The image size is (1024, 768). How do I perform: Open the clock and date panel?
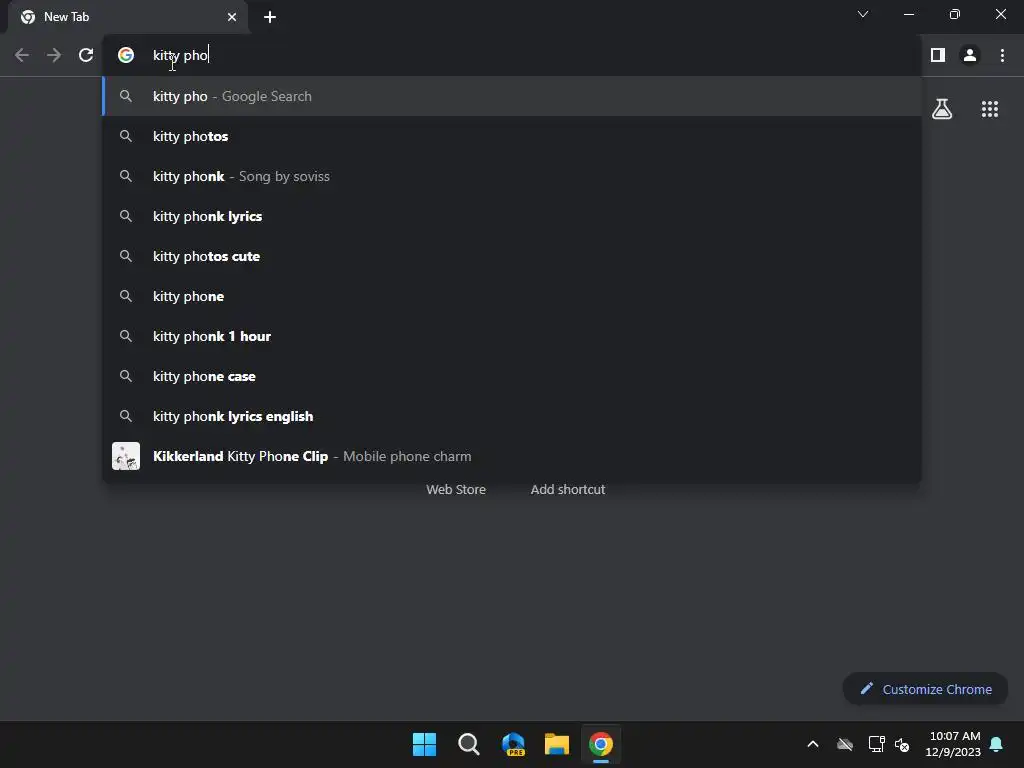(x=953, y=744)
